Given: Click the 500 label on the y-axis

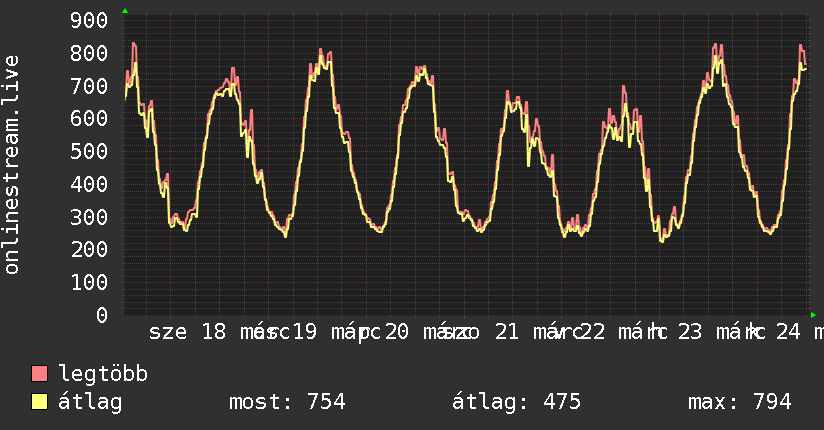Looking at the screenshot, I should (90, 152).
